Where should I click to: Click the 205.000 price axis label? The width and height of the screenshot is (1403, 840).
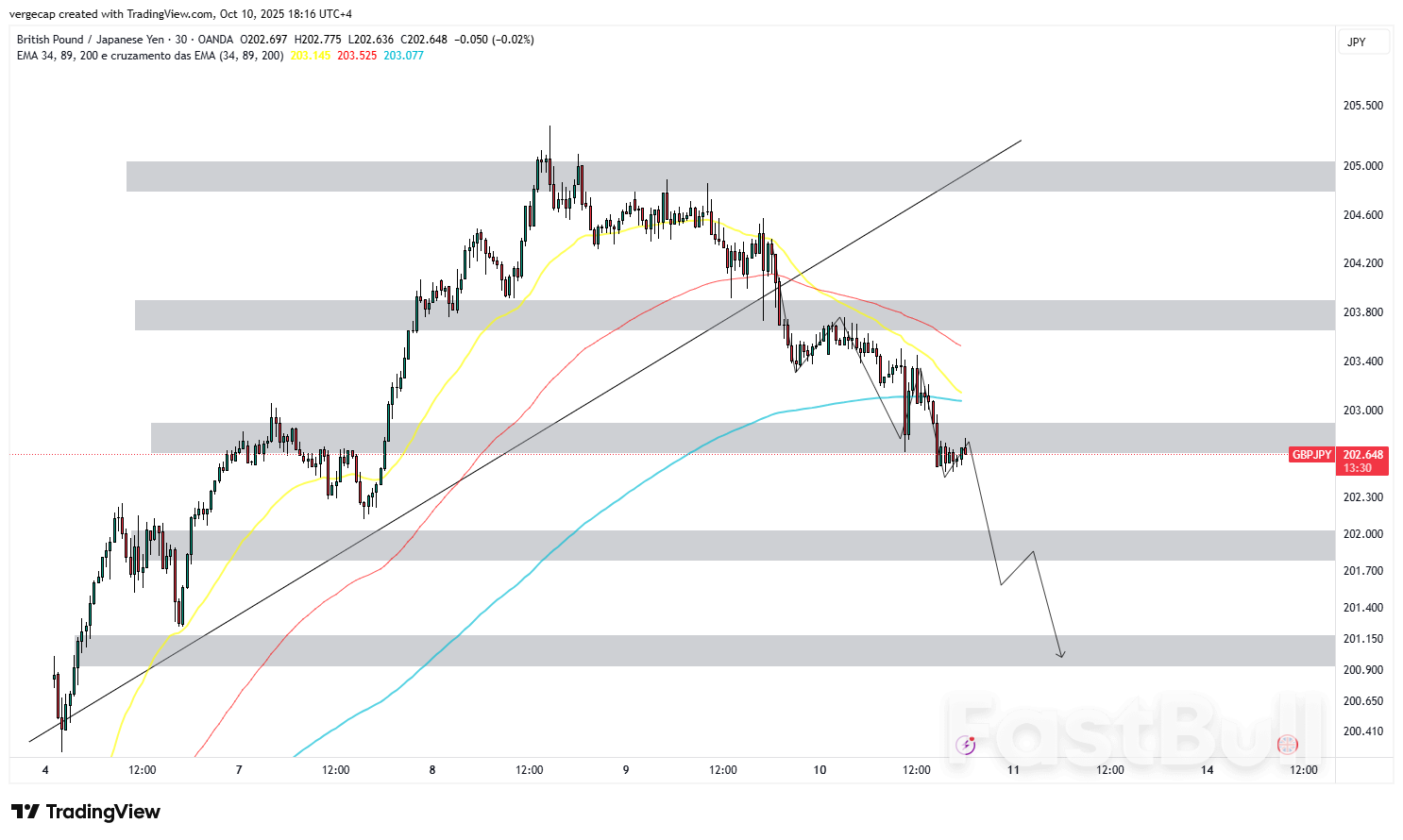click(x=1362, y=166)
